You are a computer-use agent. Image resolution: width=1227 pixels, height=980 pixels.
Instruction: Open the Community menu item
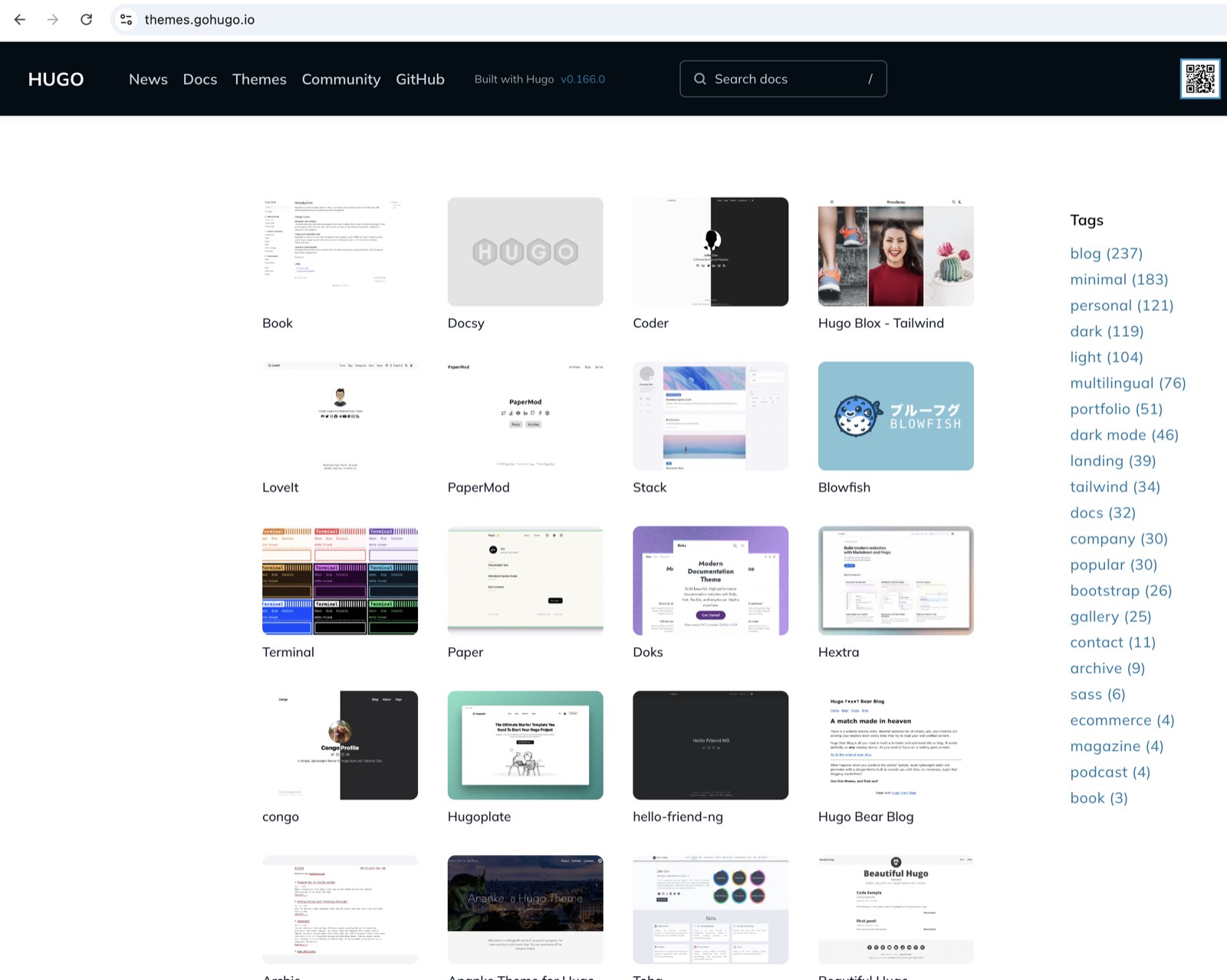click(341, 79)
